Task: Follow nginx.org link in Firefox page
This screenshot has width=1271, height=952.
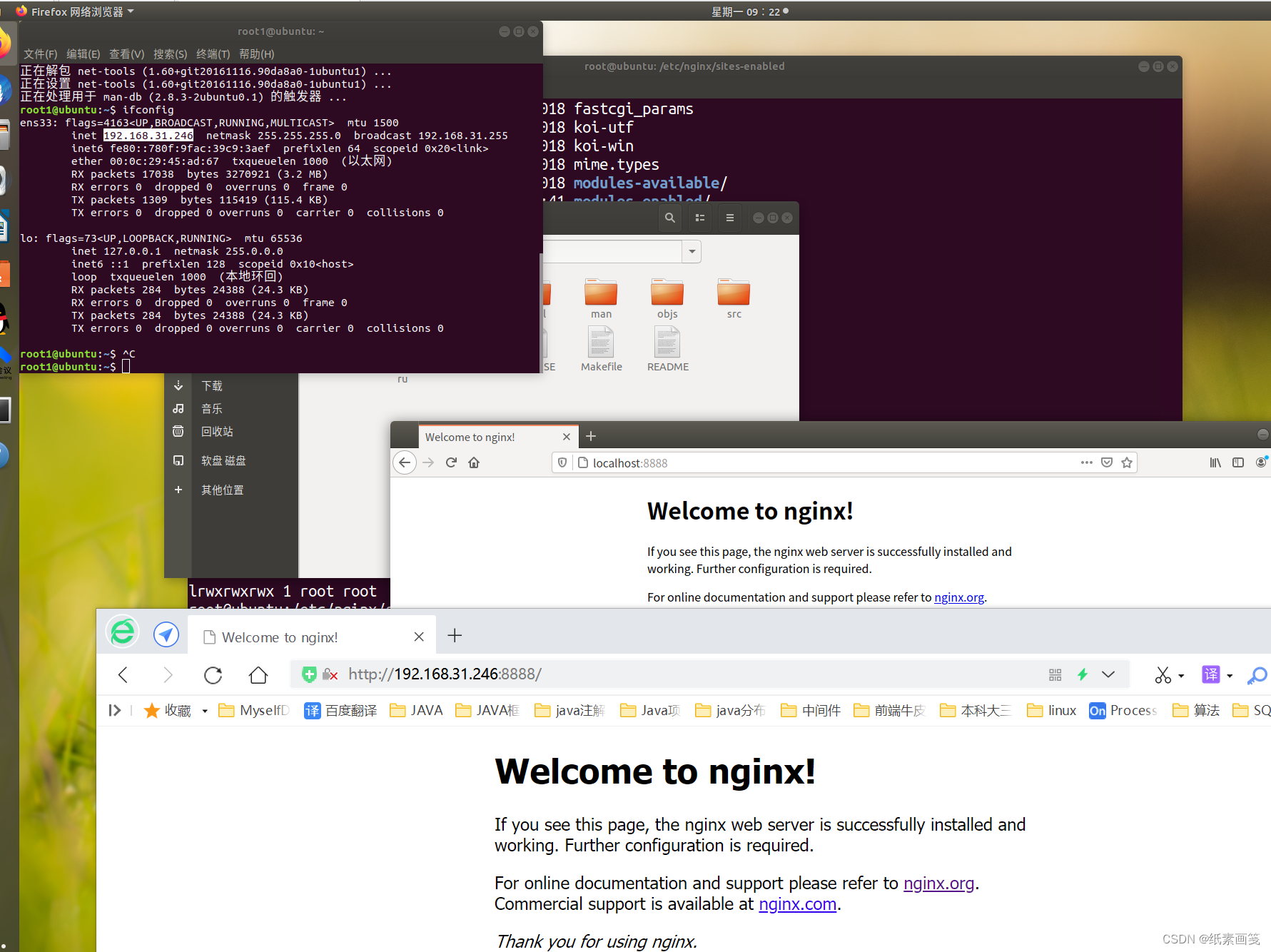Action: (959, 597)
